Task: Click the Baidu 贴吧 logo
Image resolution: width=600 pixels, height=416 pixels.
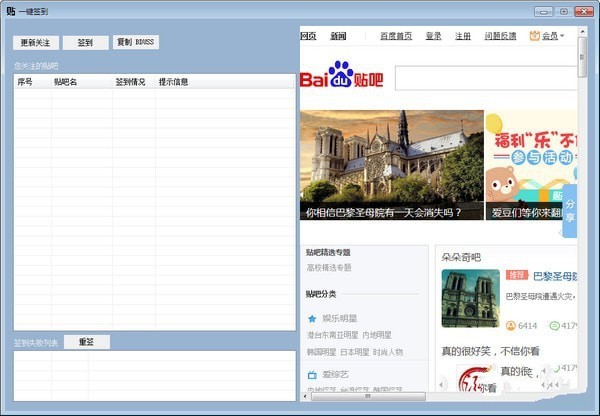Action: [x=341, y=75]
